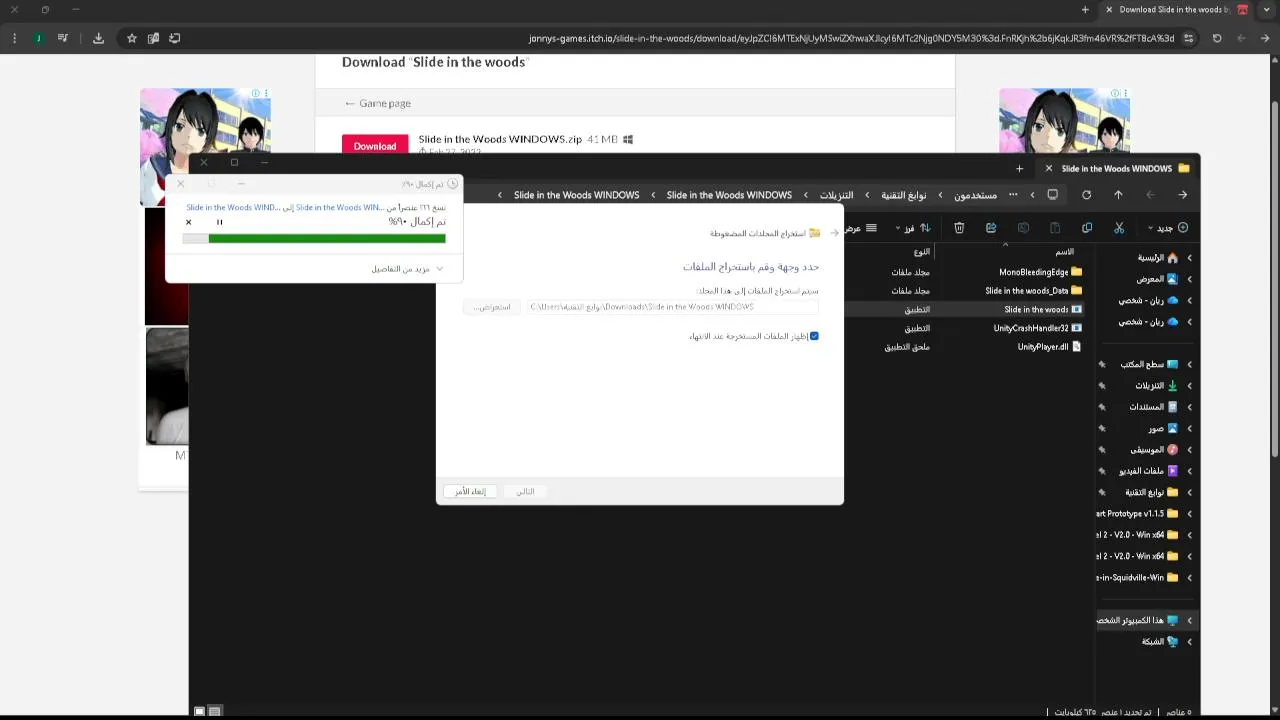Screen dimensions: 1280x720
Task: Open Desktop (سطح المكتب) in navigation pane
Action: 1149,364
